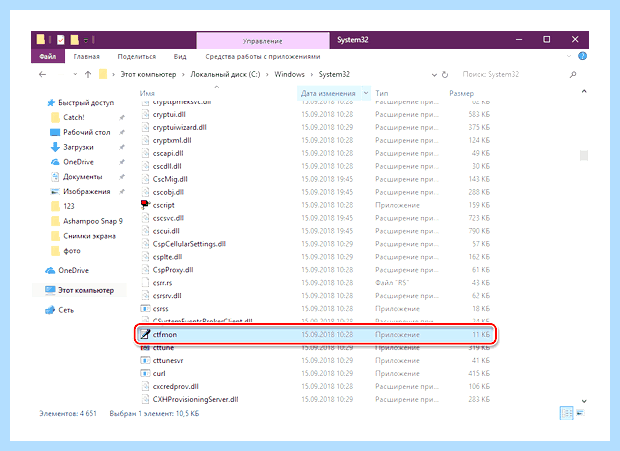Click Этот компьютер in the address bar

point(148,74)
